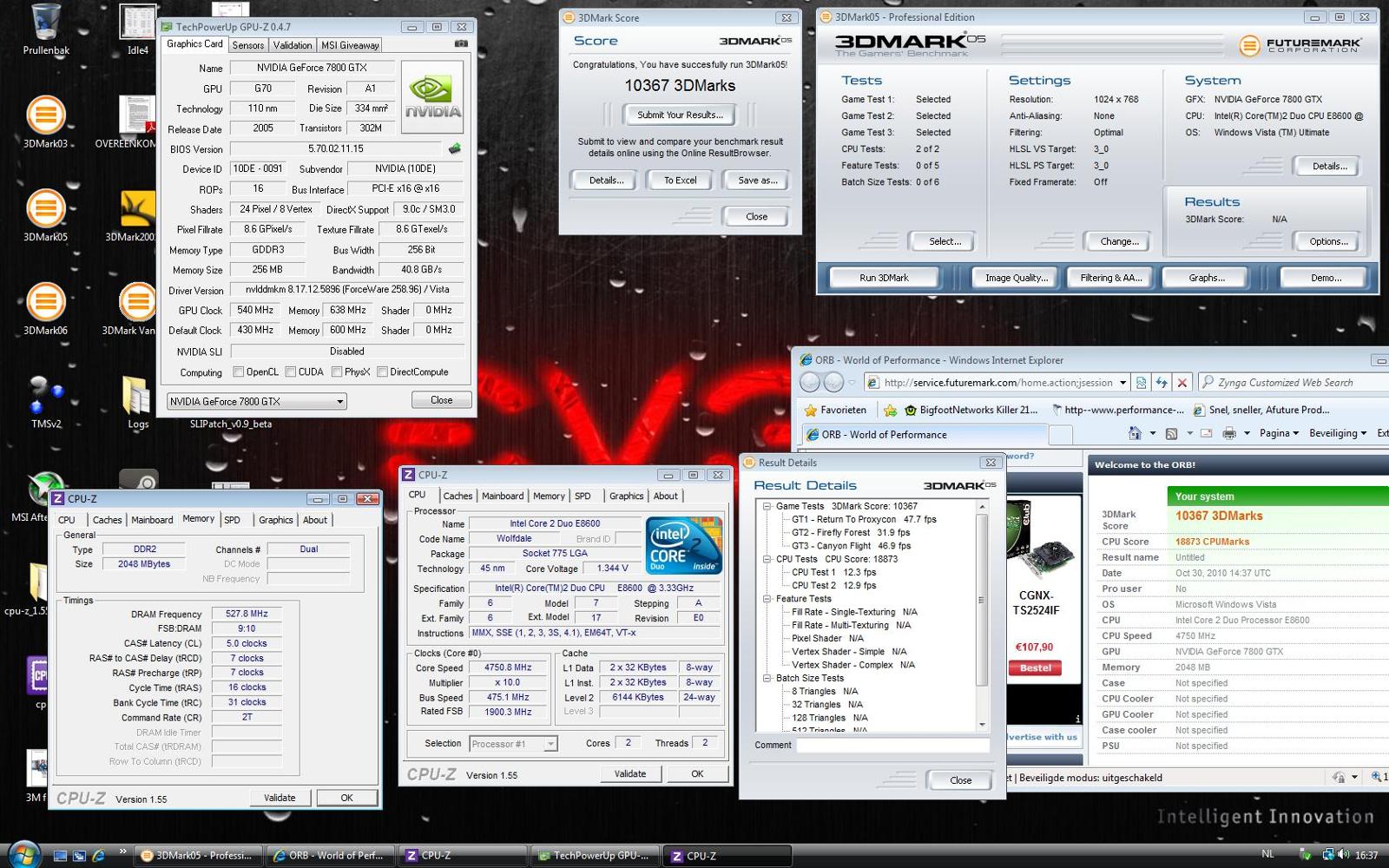Image resolution: width=1389 pixels, height=868 pixels.
Task: Enable the OpenCL checkbox in GPU-Z
Action: 239,372
